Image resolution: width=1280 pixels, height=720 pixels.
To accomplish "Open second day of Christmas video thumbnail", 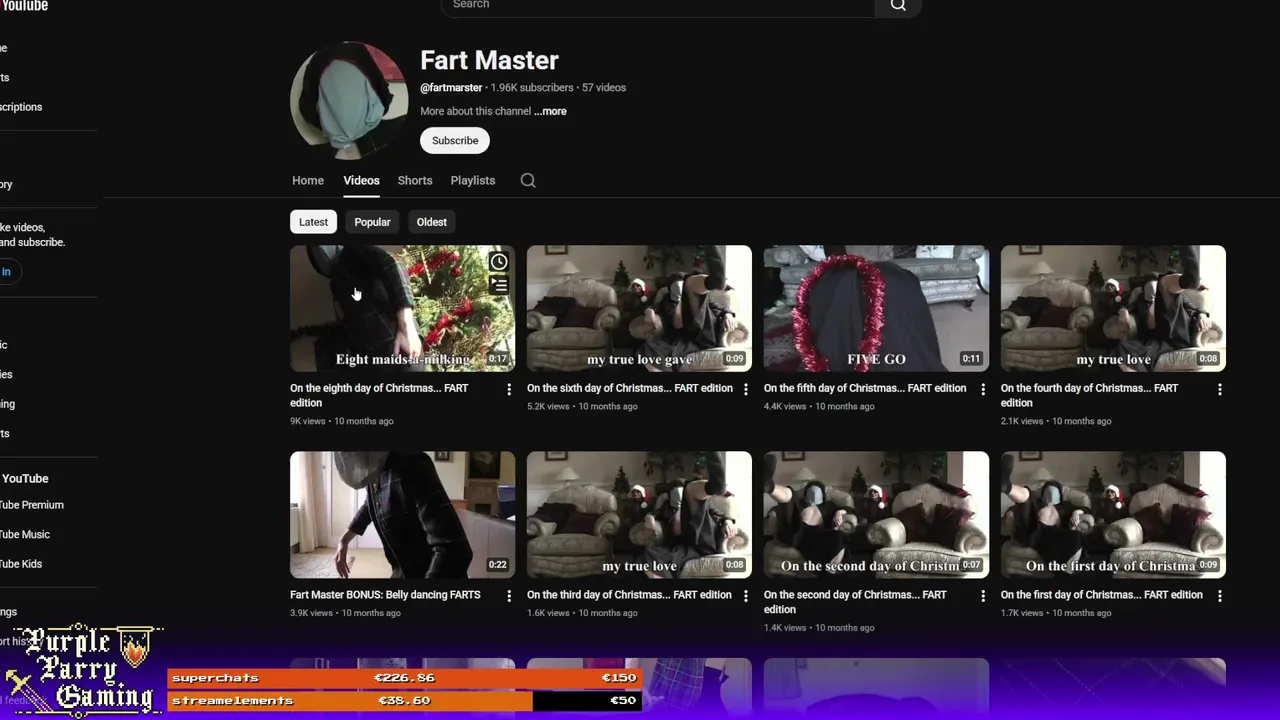I will [876, 515].
